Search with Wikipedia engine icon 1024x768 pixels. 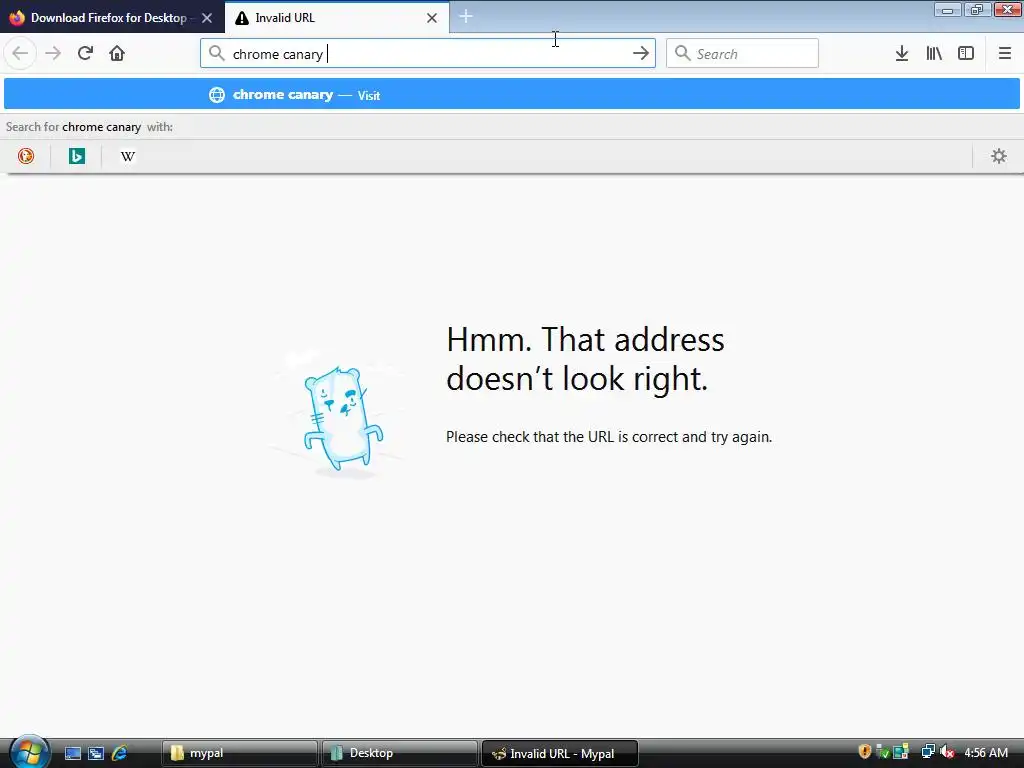(x=128, y=156)
